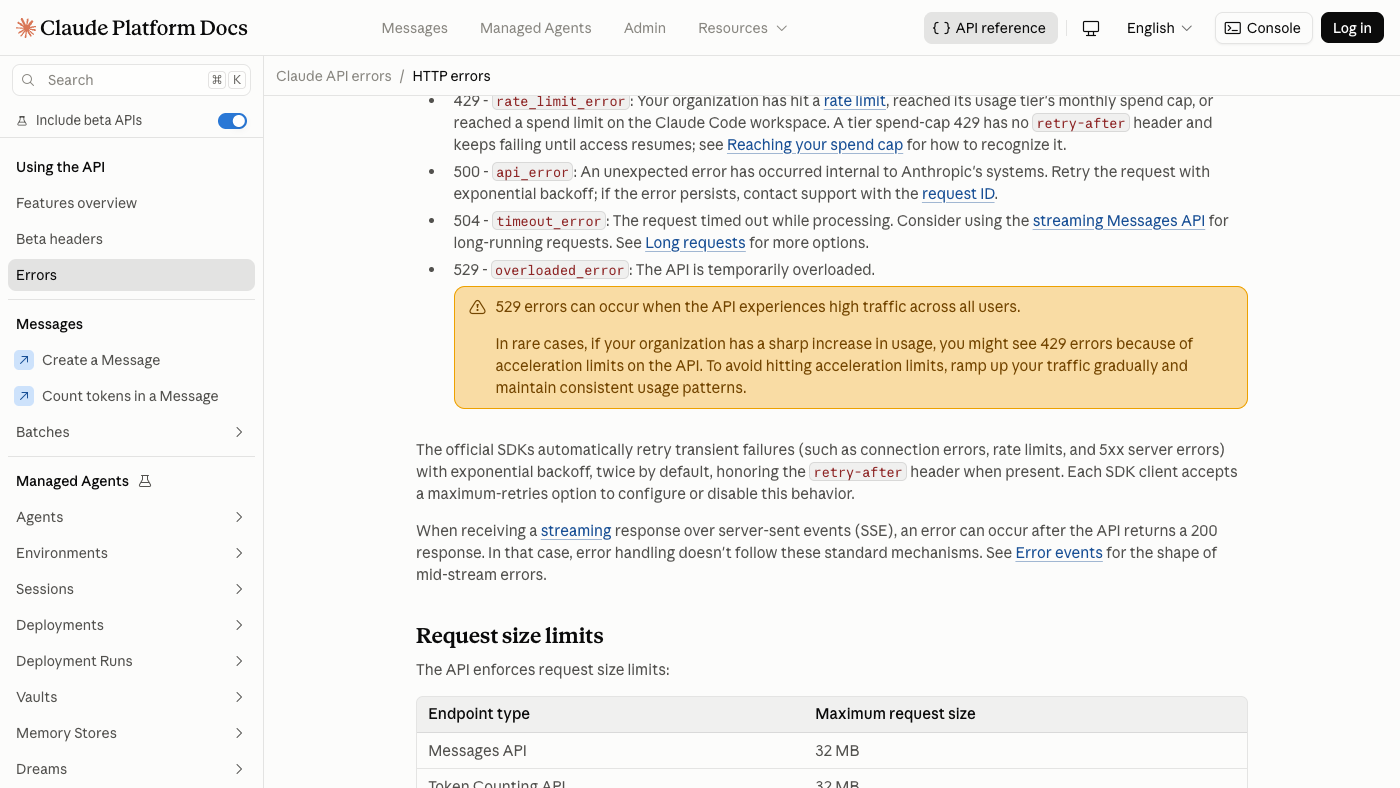This screenshot has width=1400, height=788.
Task: Click the Claude starburst logo icon
Action: pyautogui.click(x=26, y=28)
